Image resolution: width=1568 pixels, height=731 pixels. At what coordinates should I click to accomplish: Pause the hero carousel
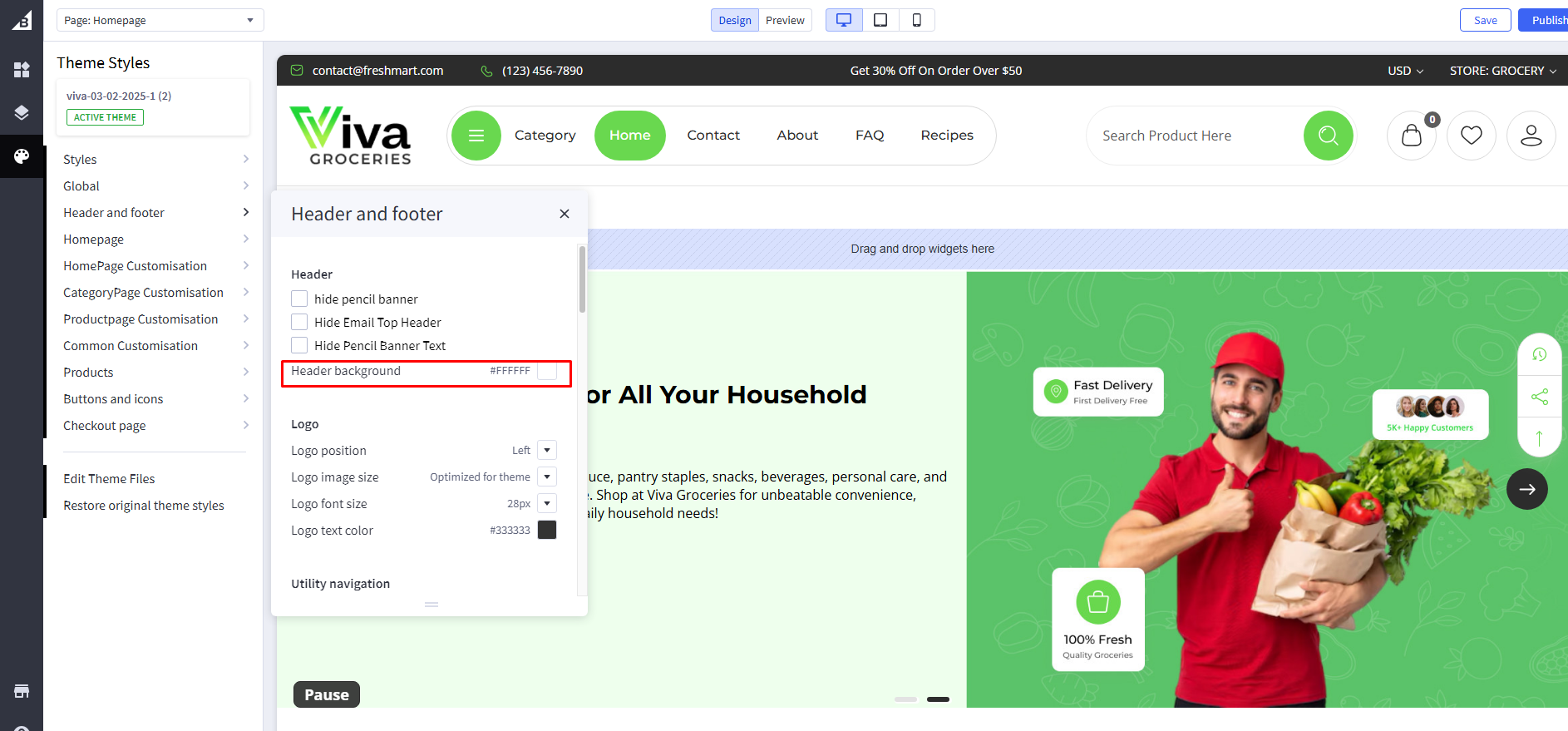[x=327, y=694]
